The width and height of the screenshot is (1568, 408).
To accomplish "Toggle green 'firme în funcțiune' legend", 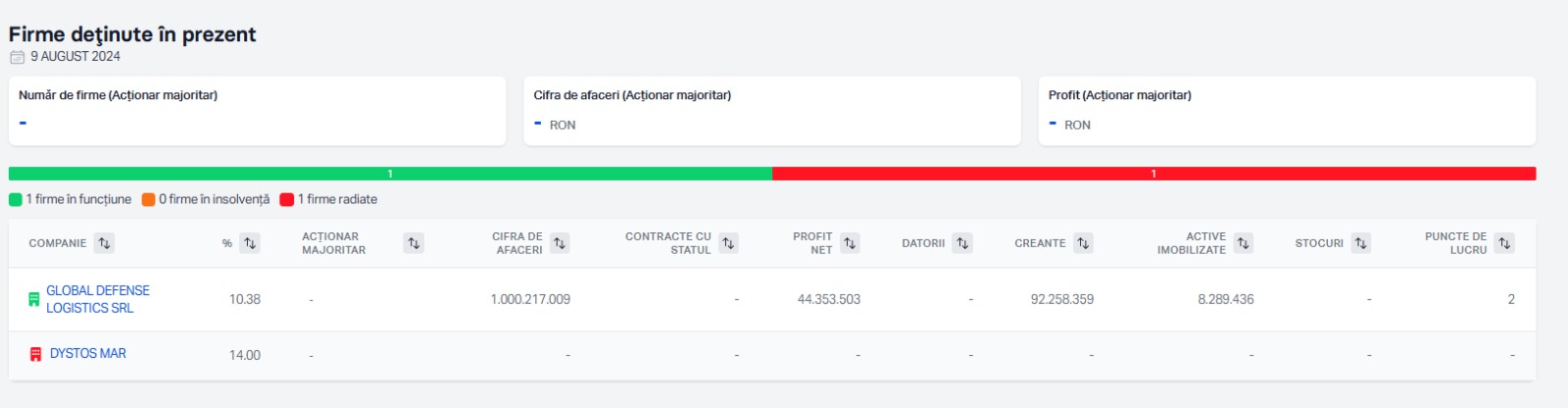I will coord(16,199).
